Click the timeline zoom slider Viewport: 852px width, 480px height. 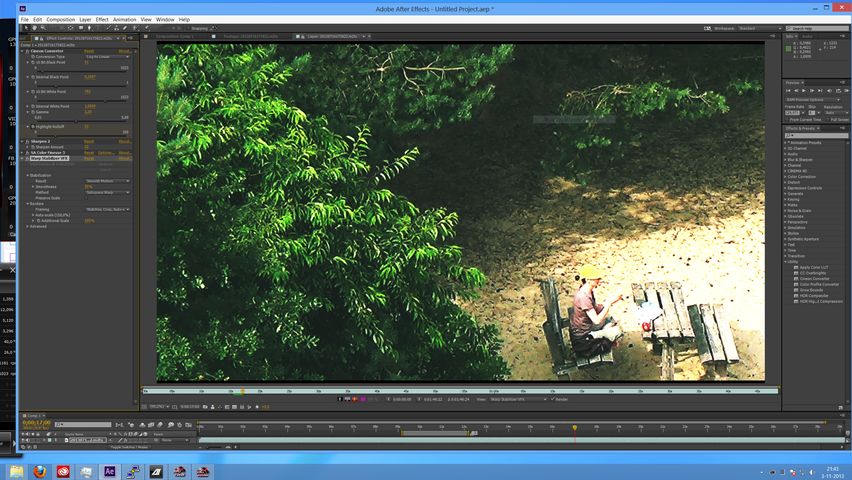215,447
